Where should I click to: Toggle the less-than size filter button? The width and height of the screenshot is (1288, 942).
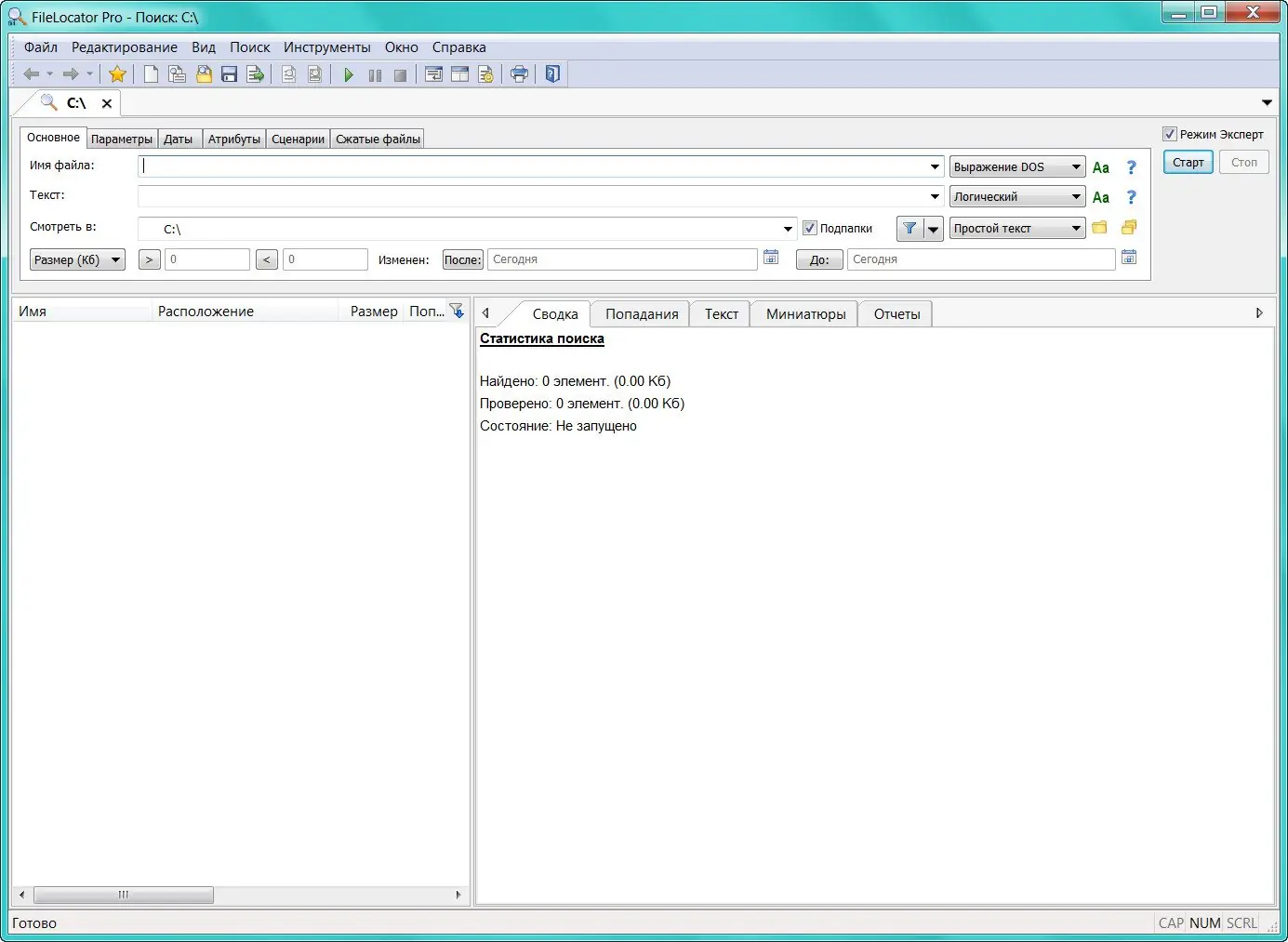(x=267, y=260)
